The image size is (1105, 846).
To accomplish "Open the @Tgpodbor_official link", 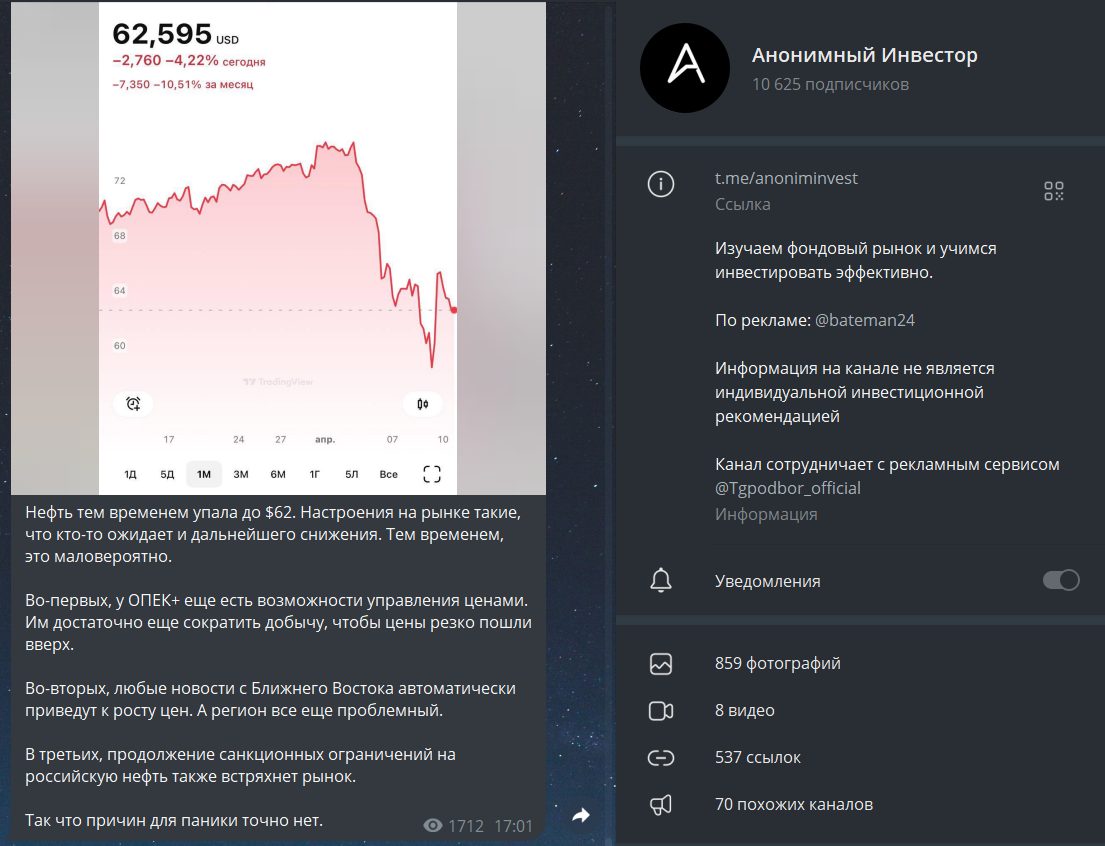I will click(788, 488).
